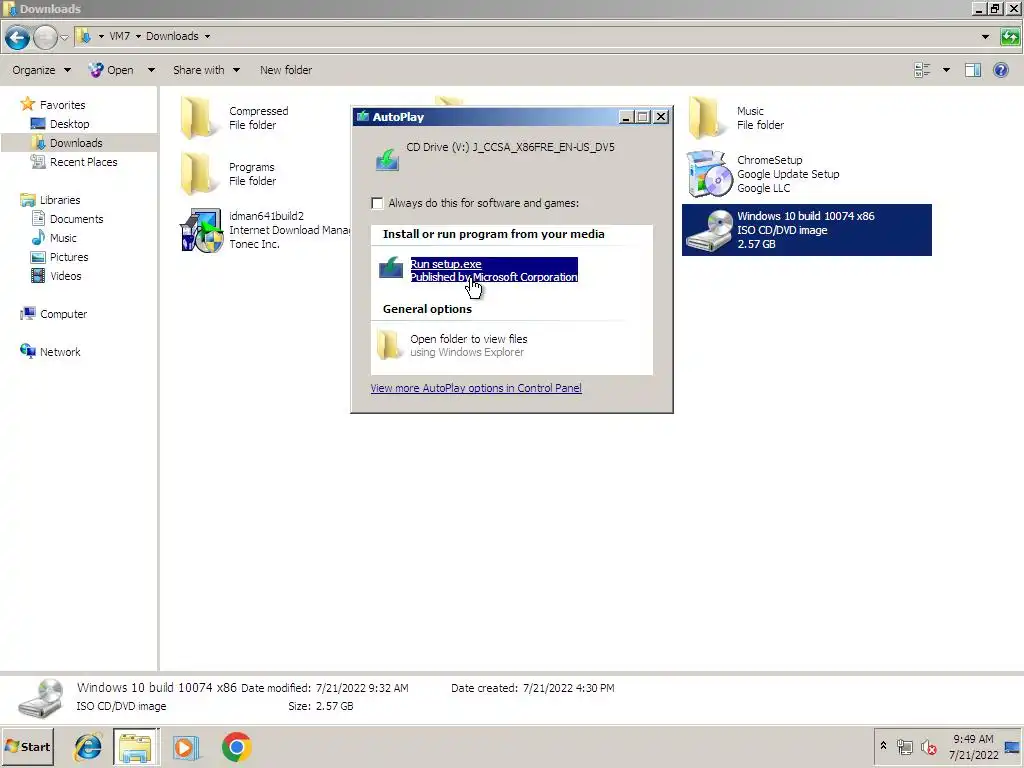
Task: Toggle the preview pane icon
Action: [x=972, y=70]
